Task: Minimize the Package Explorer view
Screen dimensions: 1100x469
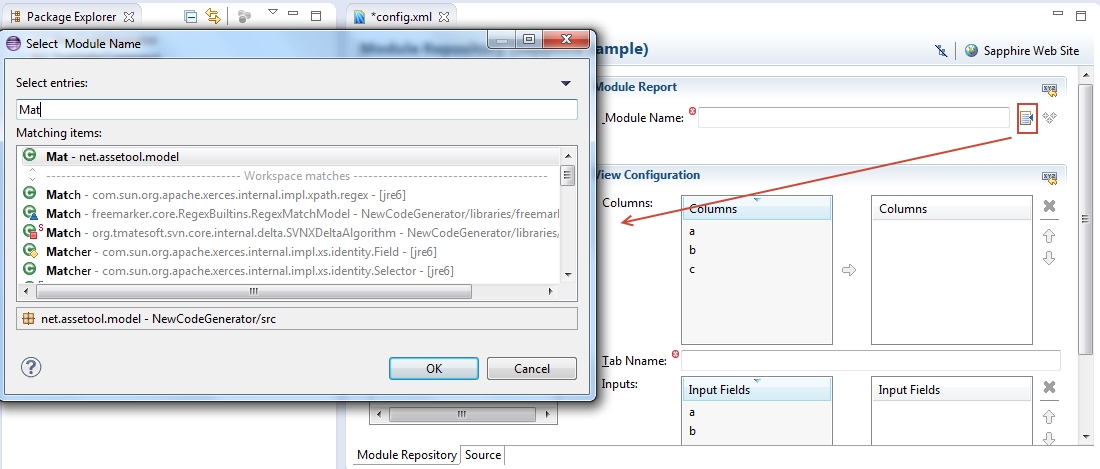Action: 293,14
